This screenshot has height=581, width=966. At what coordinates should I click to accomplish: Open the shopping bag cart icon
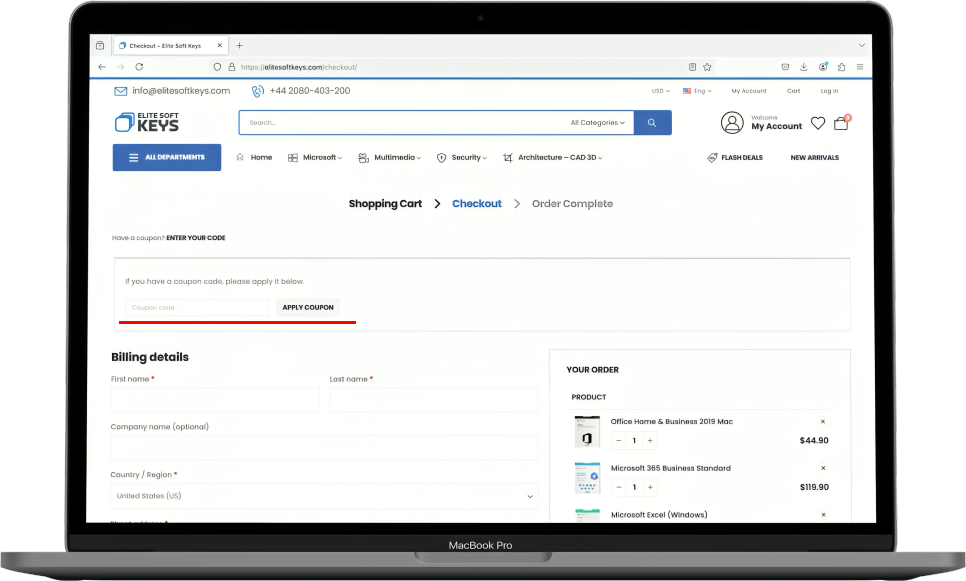[841, 123]
